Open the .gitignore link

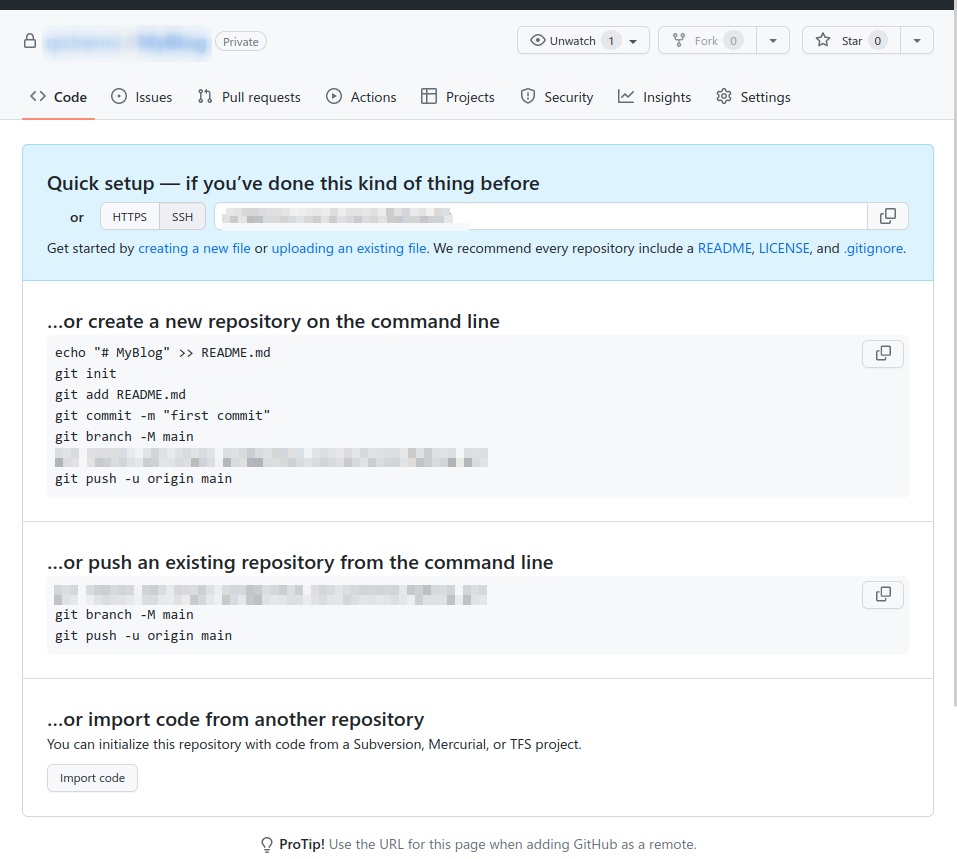873,248
